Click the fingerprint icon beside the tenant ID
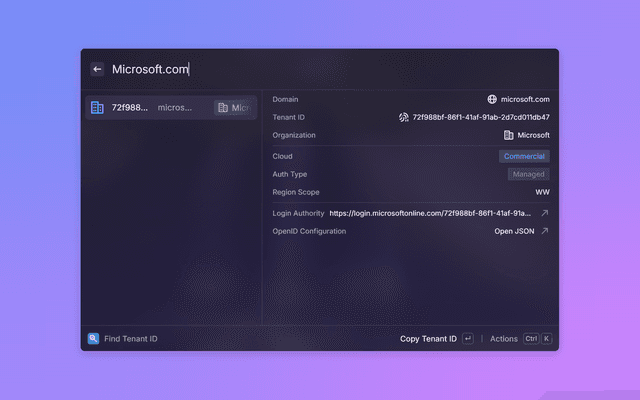 [403, 117]
